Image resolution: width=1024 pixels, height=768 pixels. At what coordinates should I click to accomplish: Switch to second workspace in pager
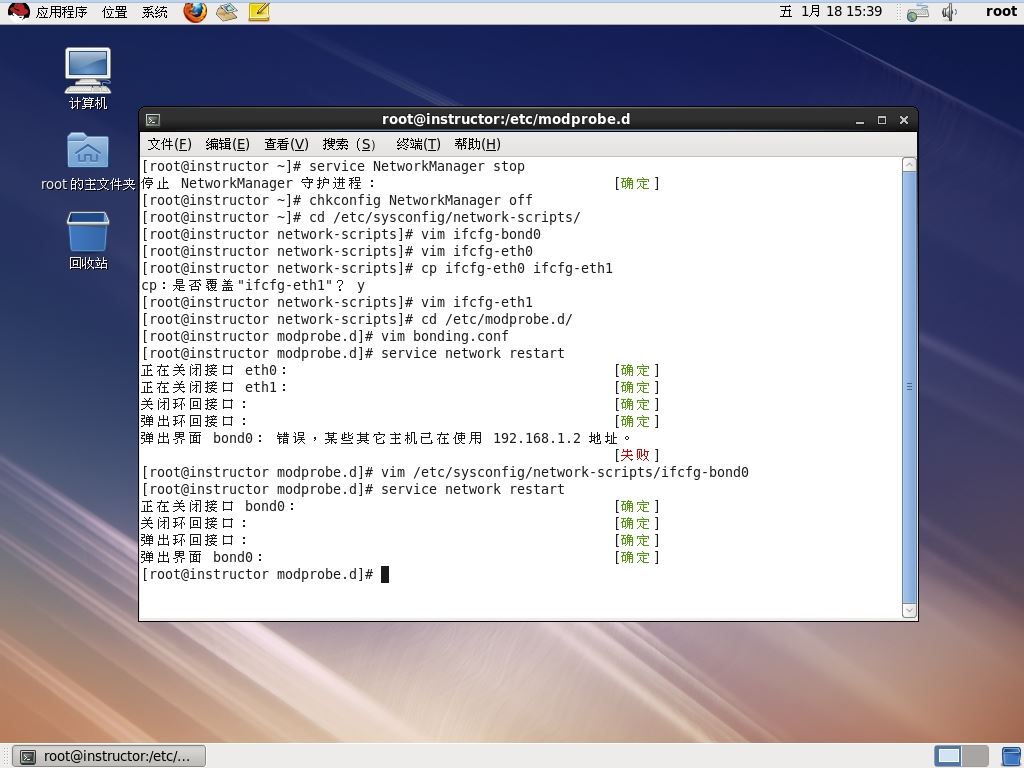[x=975, y=756]
